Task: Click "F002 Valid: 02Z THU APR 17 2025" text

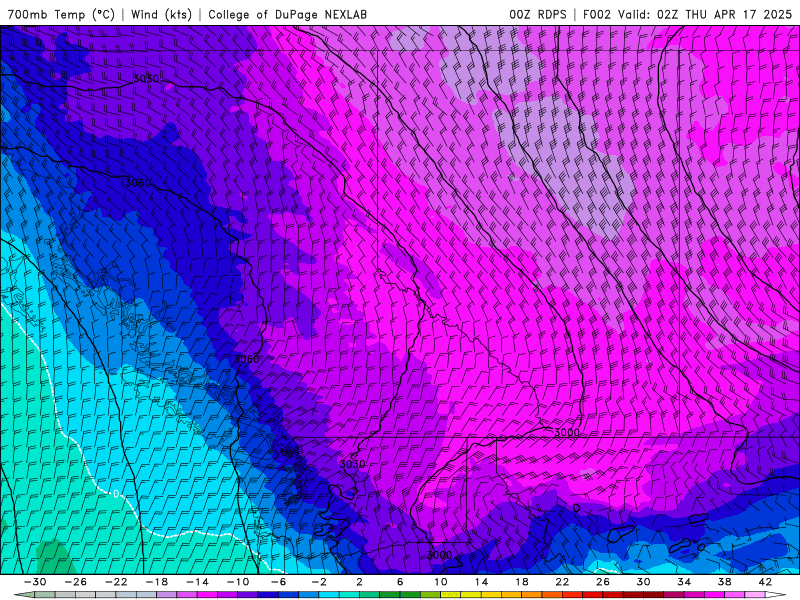Action: (687, 14)
